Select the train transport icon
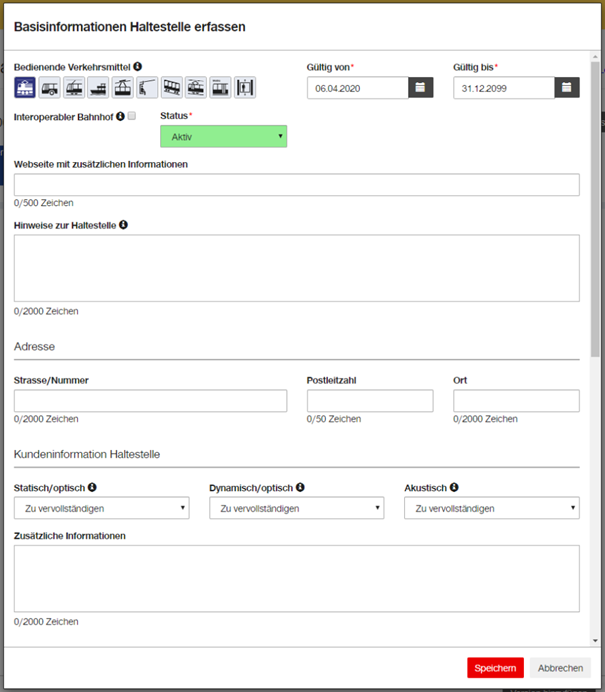Screen dimensions: 605x692 point(25,87)
